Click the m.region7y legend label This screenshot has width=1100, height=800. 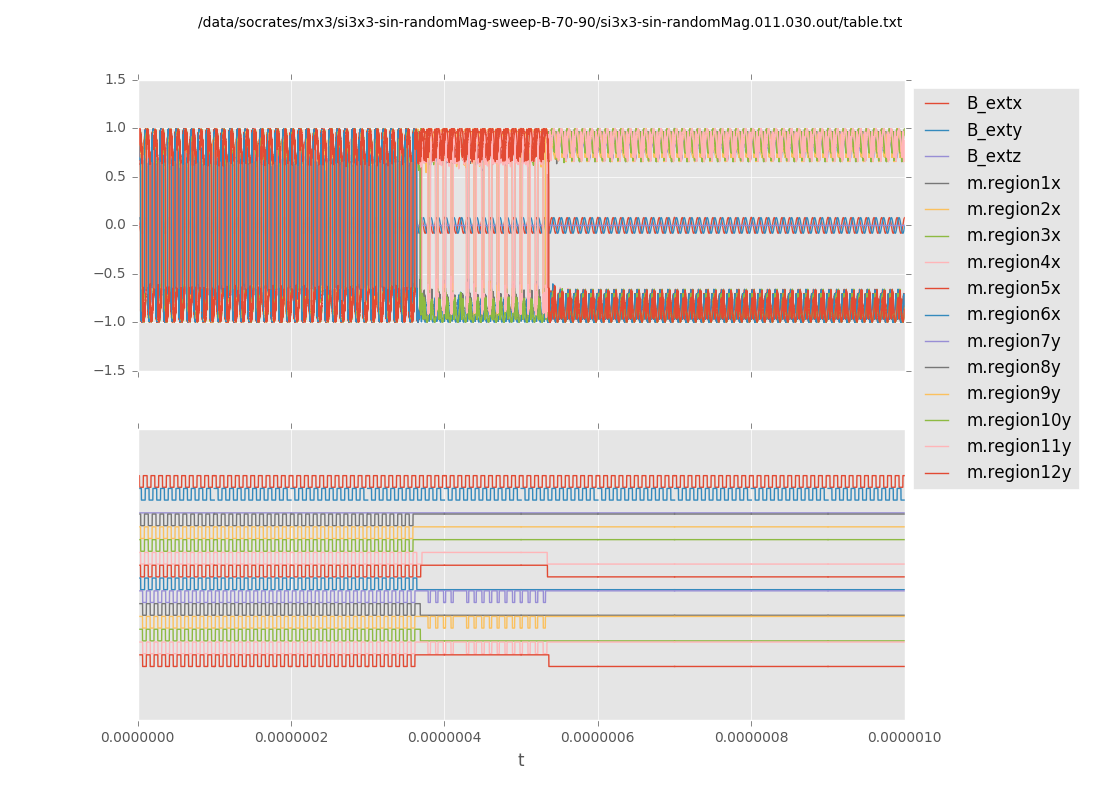click(1013, 341)
